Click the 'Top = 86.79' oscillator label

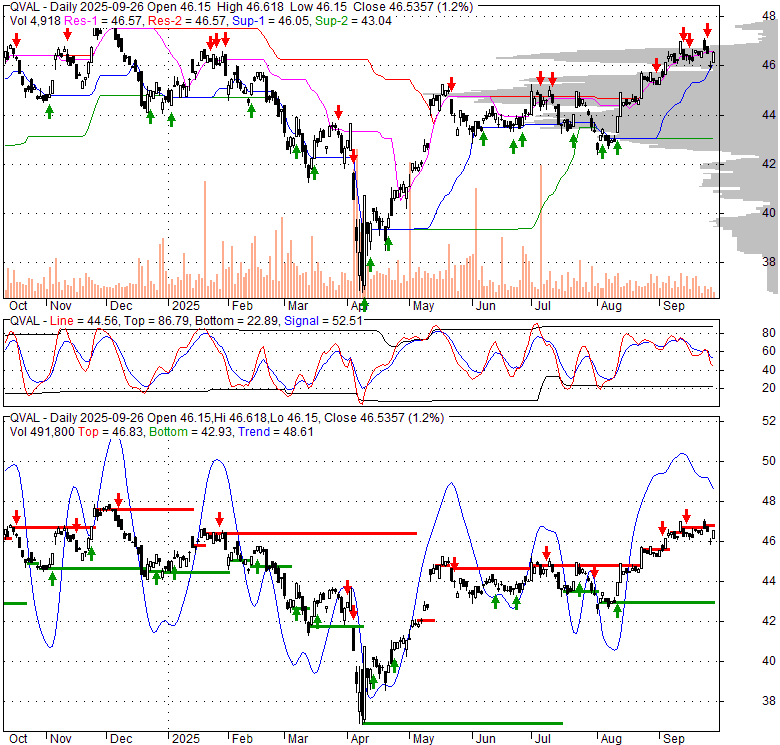click(156, 321)
